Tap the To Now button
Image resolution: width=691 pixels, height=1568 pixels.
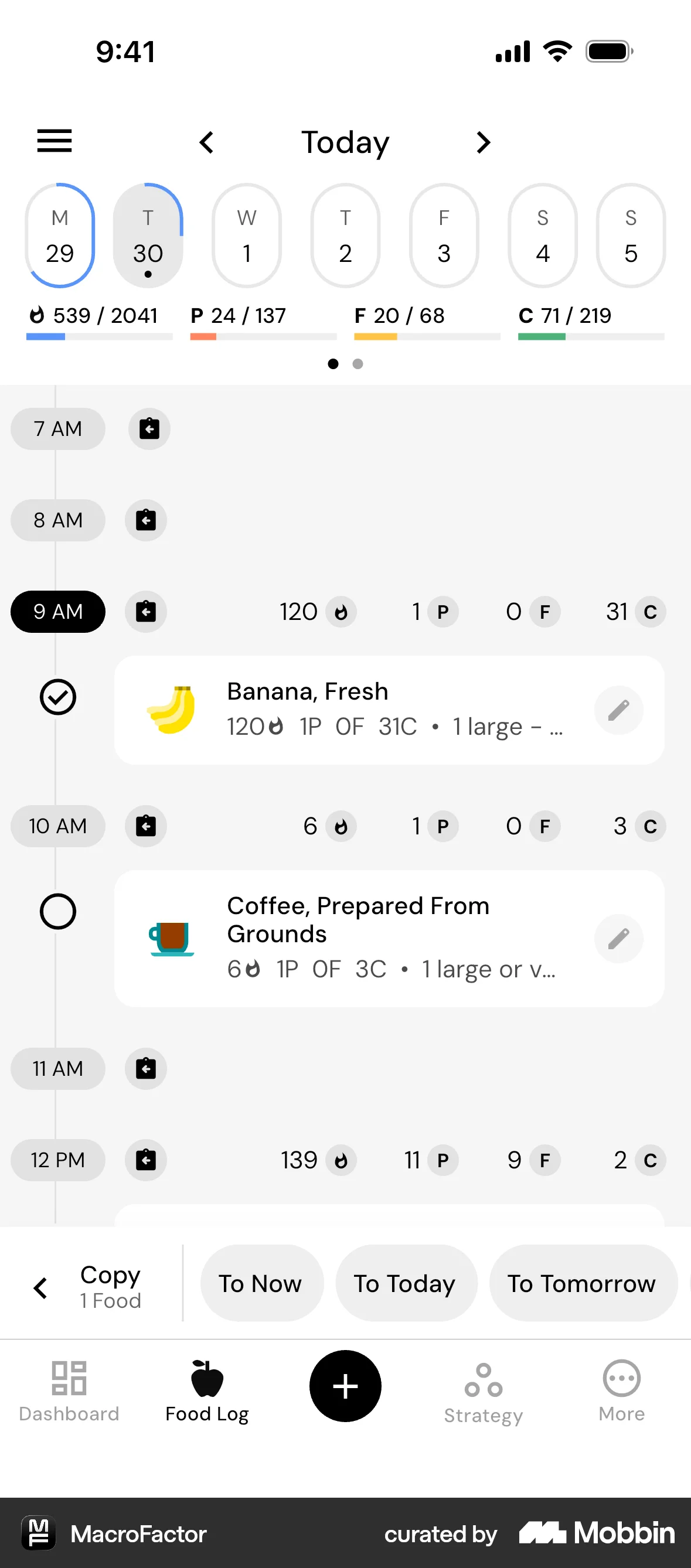coord(262,1283)
